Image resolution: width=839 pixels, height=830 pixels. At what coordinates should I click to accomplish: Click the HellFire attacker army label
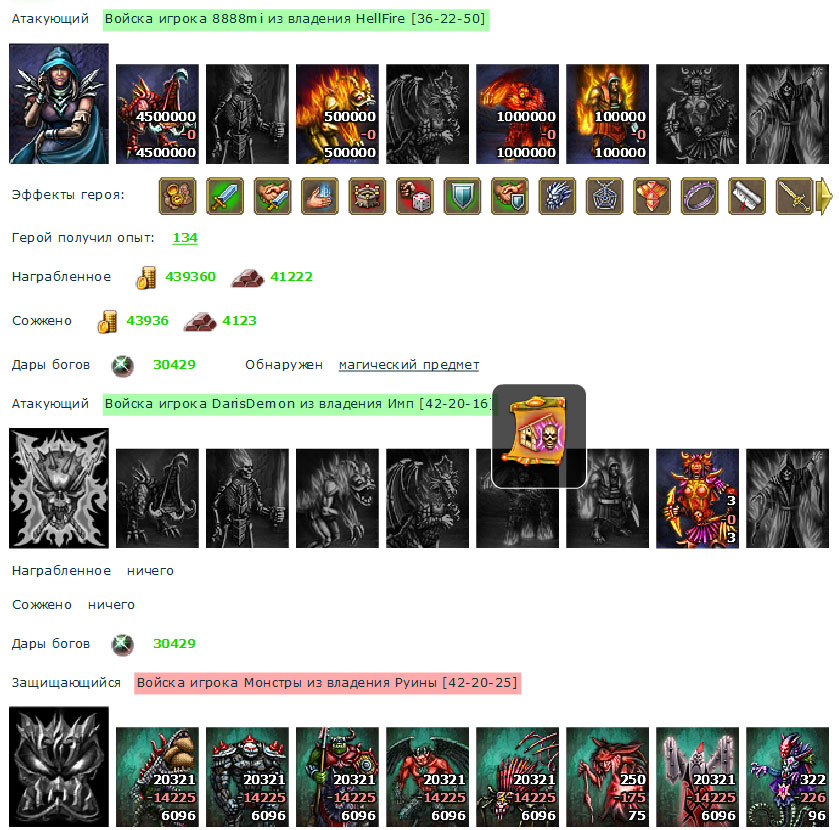[296, 19]
